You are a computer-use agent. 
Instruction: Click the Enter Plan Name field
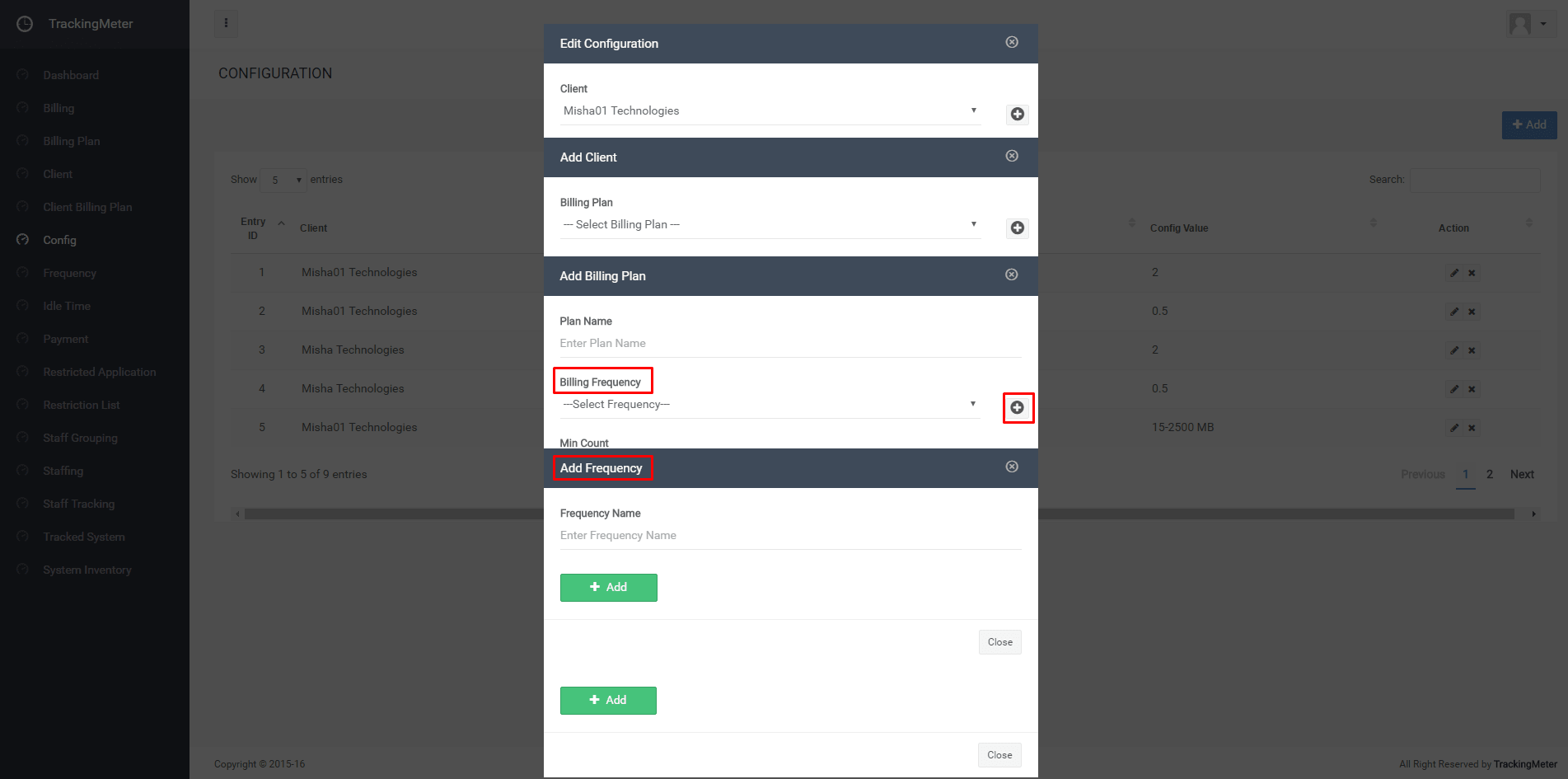click(789, 344)
